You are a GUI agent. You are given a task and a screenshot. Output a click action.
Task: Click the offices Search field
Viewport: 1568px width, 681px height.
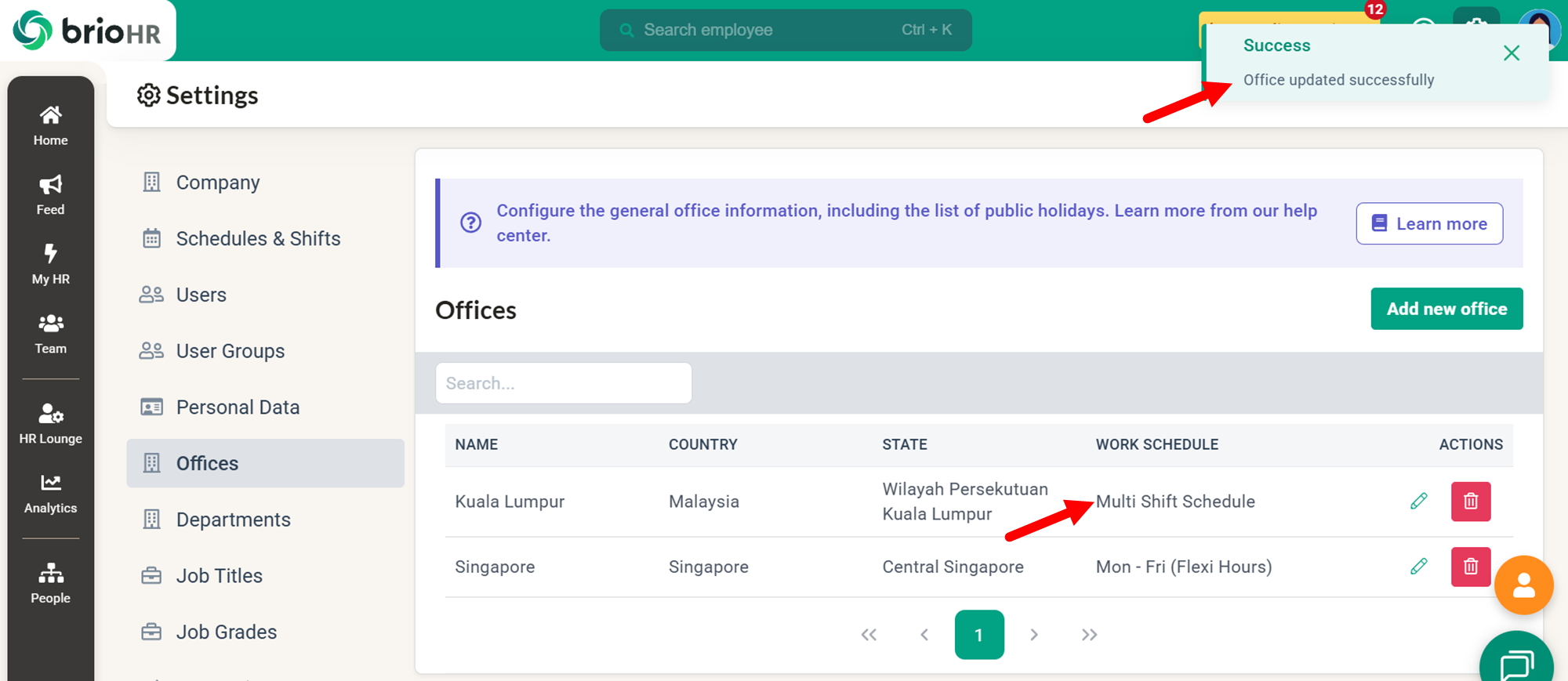click(563, 383)
